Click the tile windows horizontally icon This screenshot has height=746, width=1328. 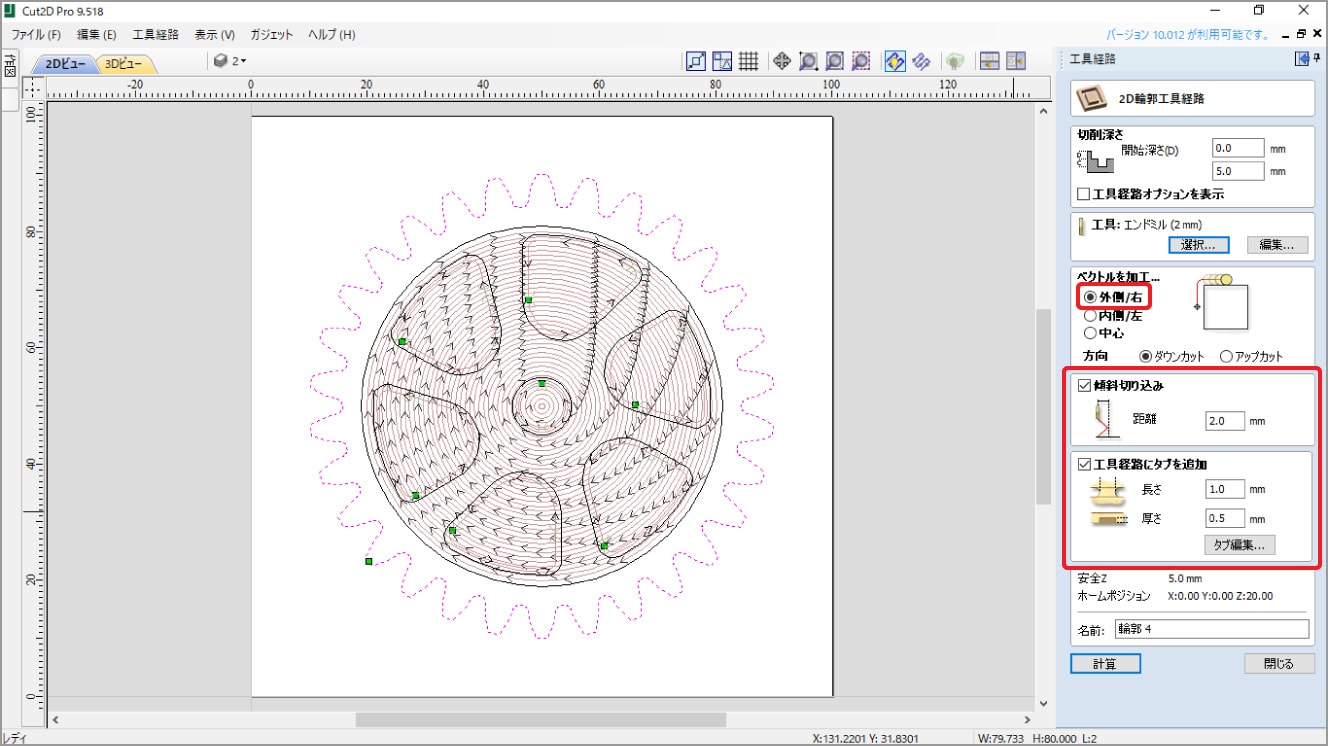989,61
